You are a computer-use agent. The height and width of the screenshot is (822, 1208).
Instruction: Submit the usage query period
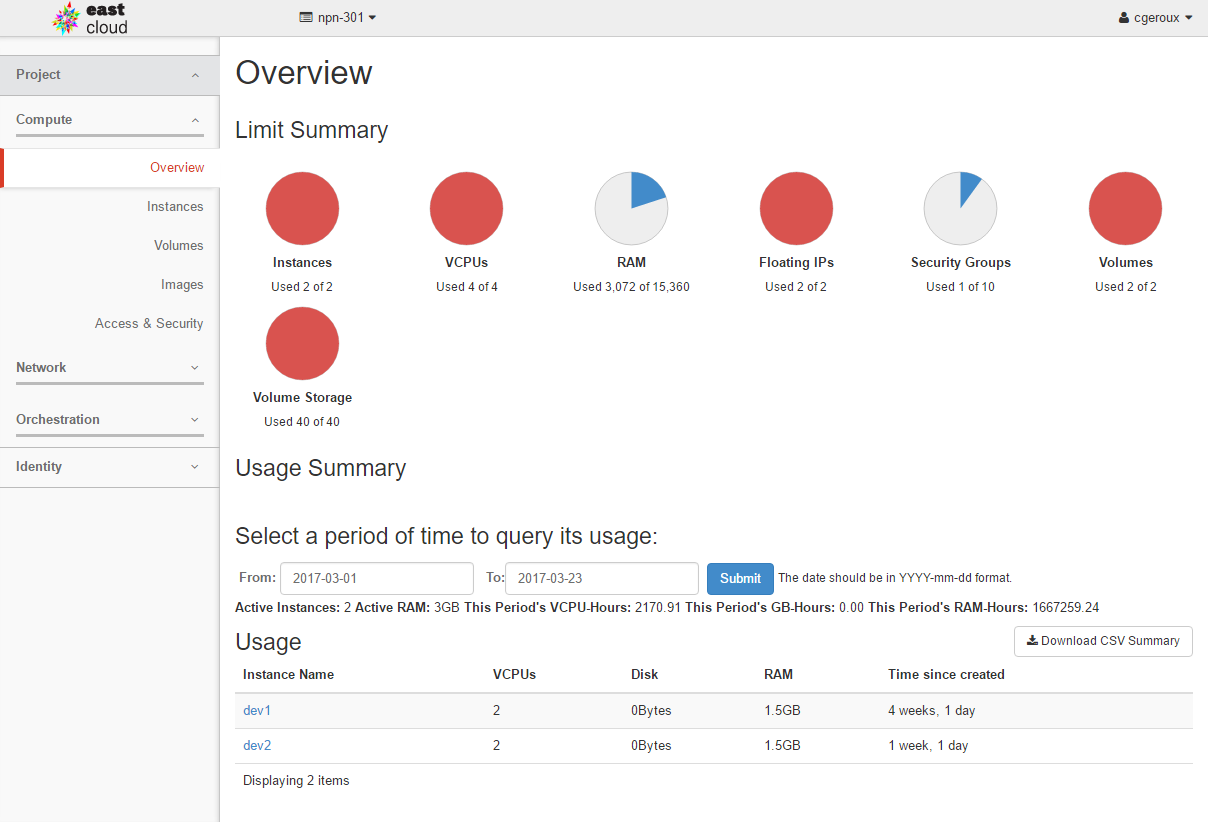740,578
